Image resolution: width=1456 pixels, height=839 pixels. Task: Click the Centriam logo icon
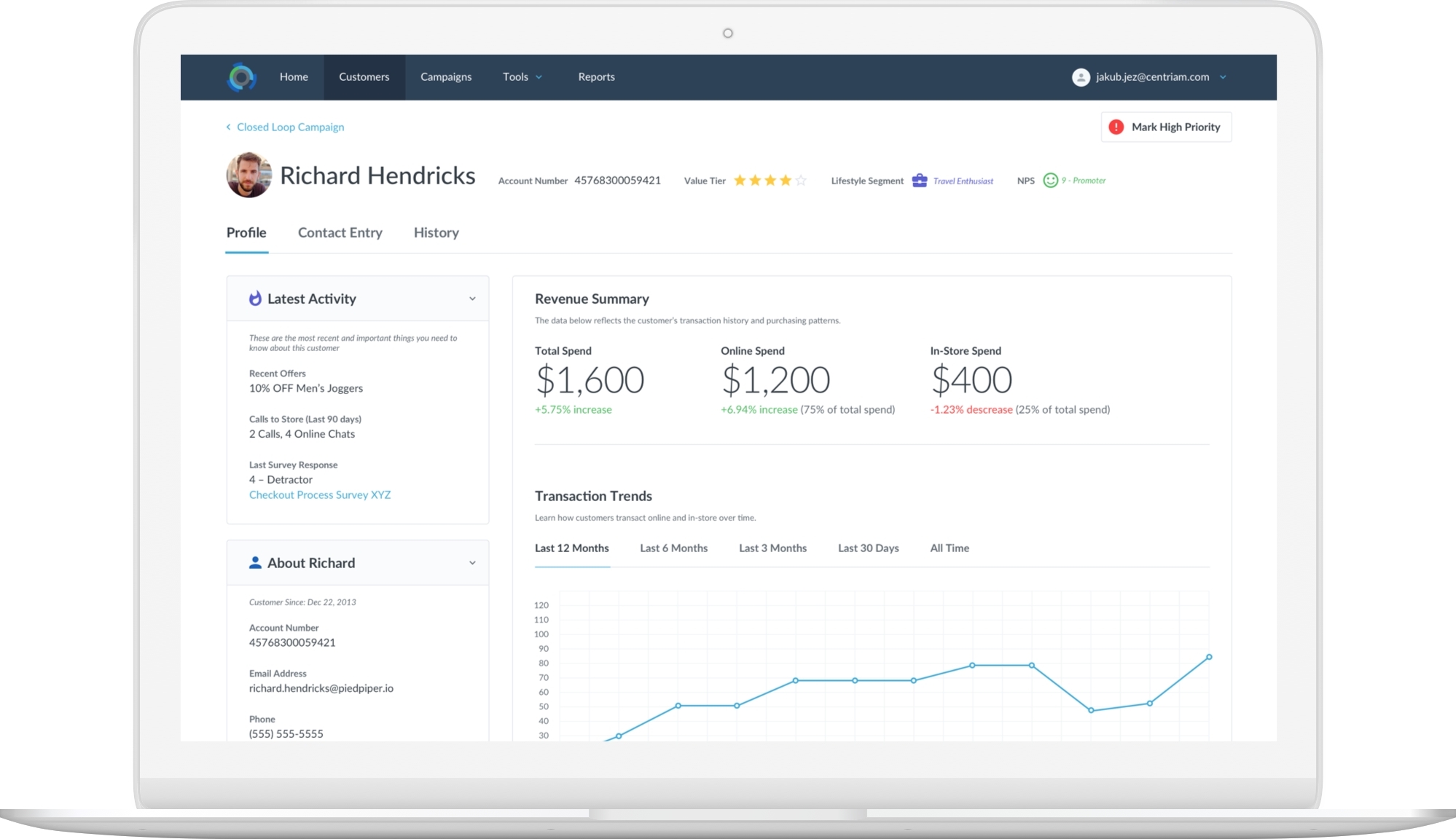[241, 77]
